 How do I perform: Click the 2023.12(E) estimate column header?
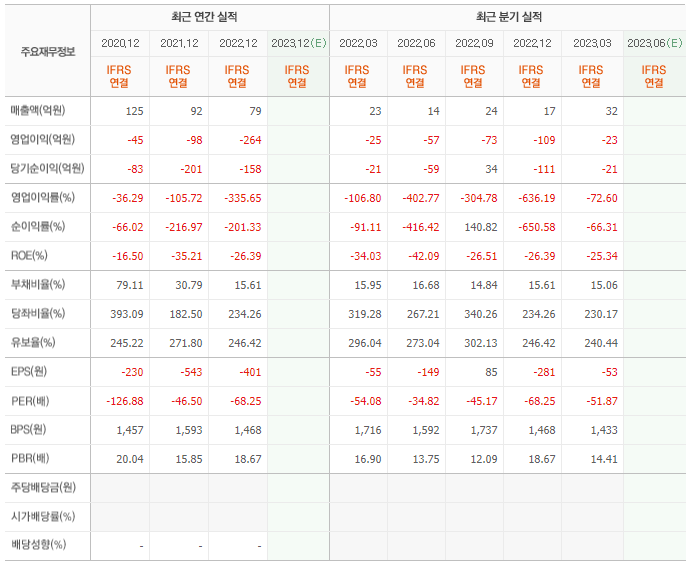299,43
